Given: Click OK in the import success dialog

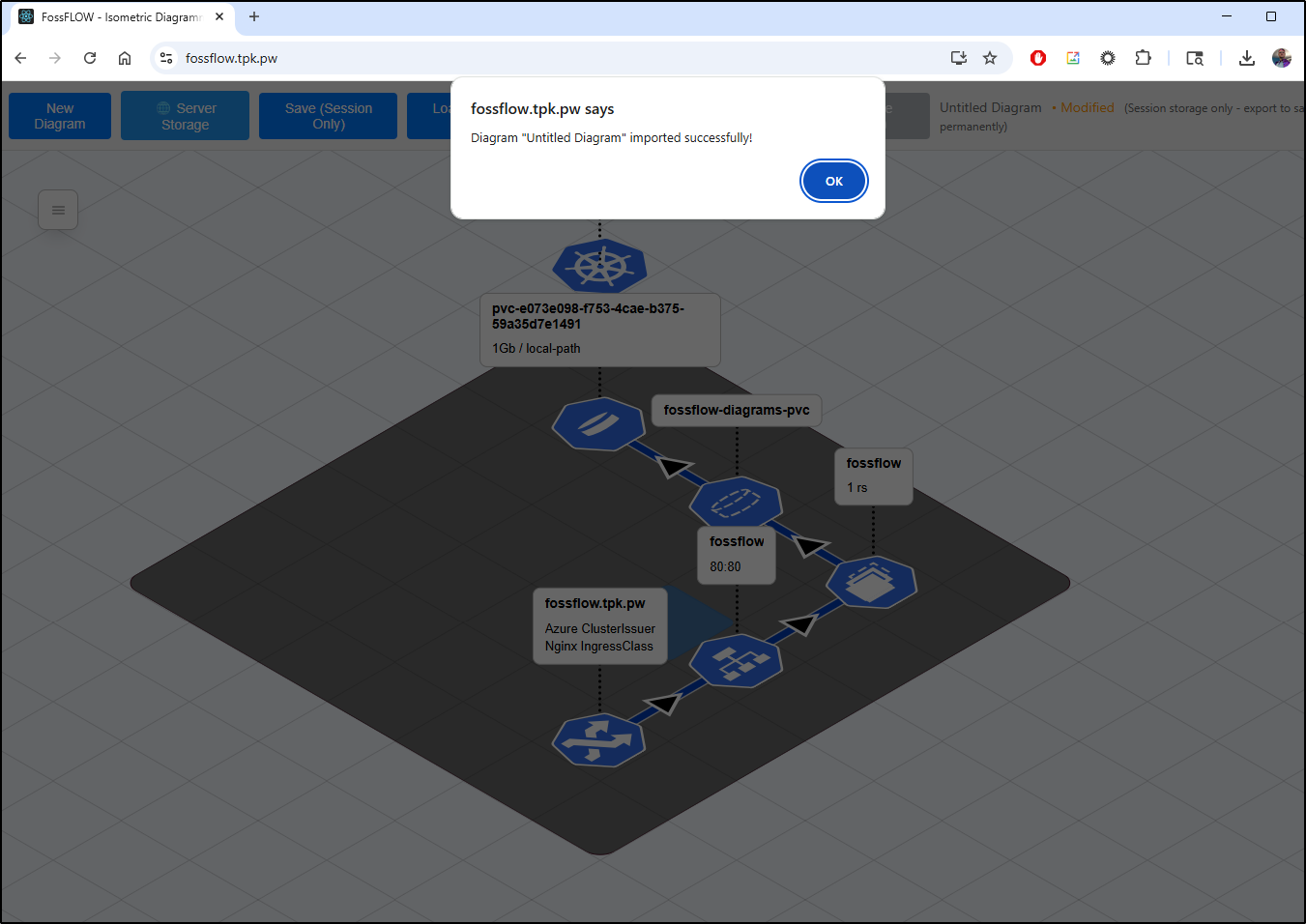Looking at the screenshot, I should (x=833, y=181).
